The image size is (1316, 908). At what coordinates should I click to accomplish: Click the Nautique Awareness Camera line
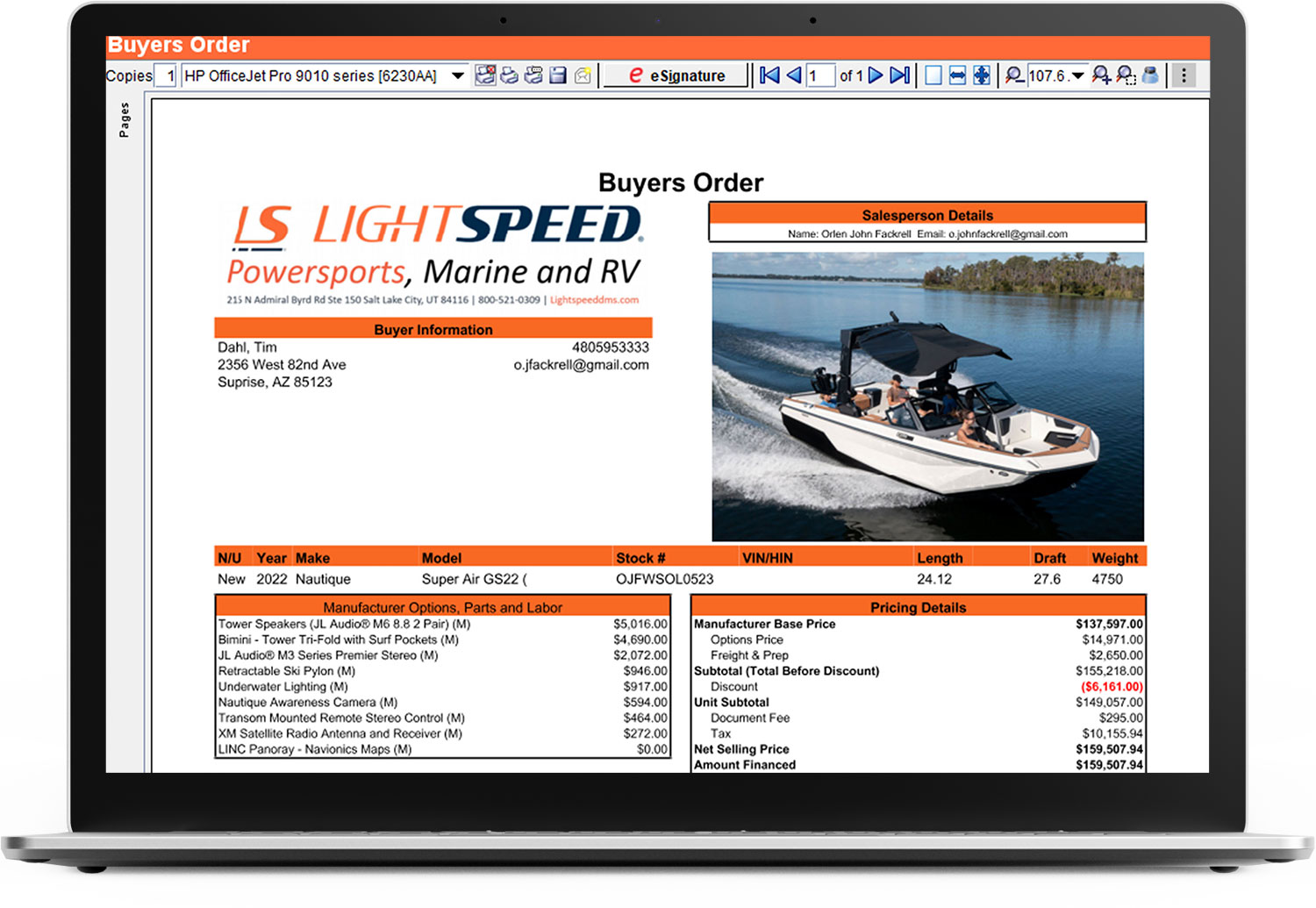[443, 702]
